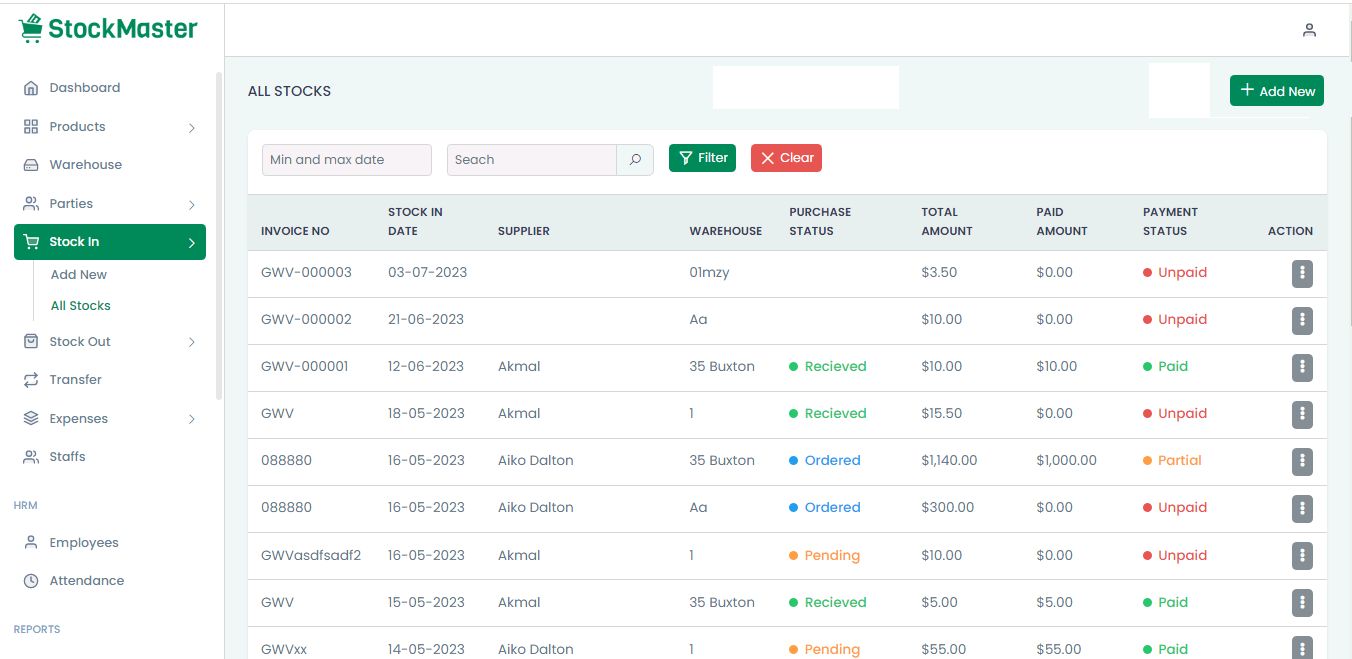Open action menu for GWV-000001 row
Image resolution: width=1352 pixels, height=659 pixels.
[1302, 367]
